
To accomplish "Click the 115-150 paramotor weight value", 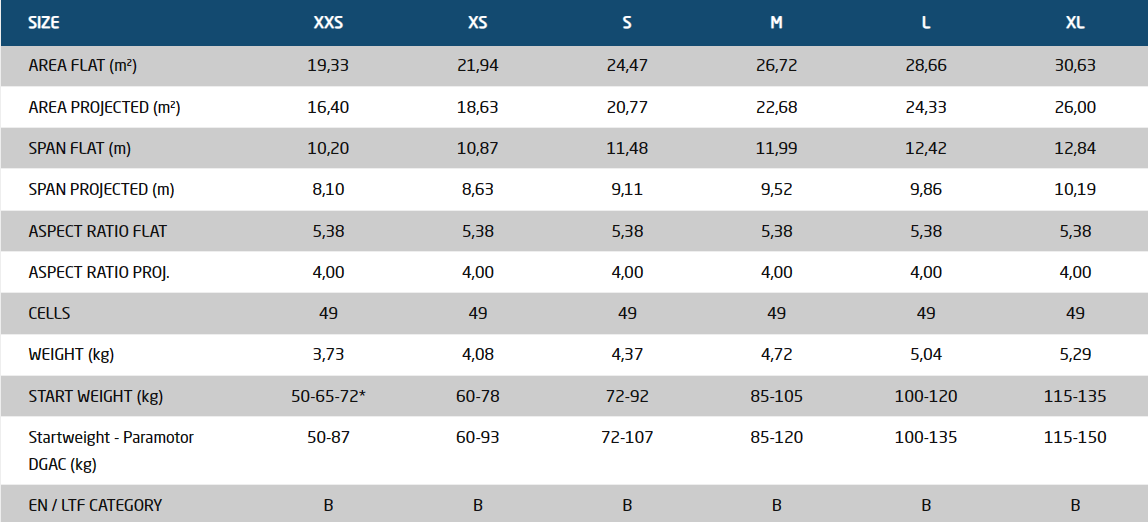I will pyautogui.click(x=1075, y=437).
